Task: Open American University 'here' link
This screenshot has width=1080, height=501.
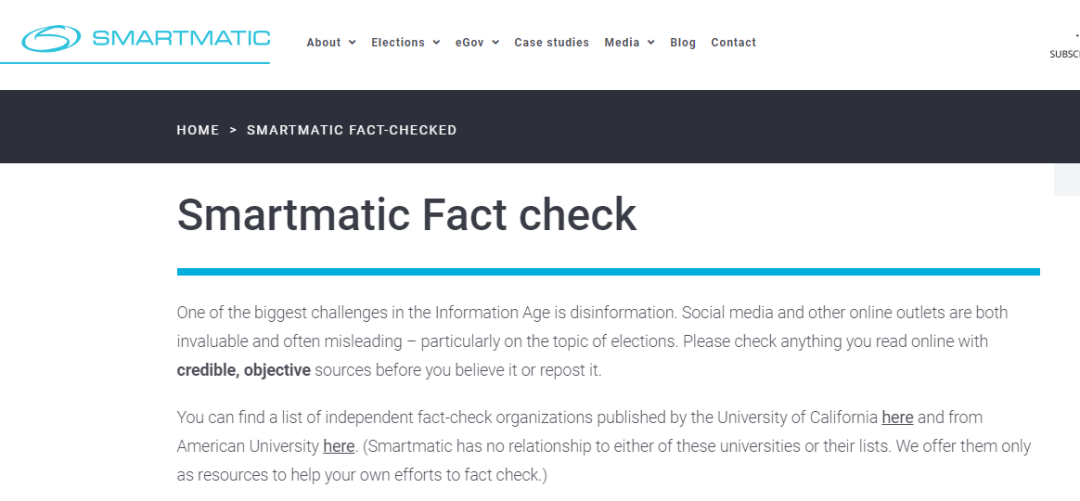Action: [x=339, y=446]
